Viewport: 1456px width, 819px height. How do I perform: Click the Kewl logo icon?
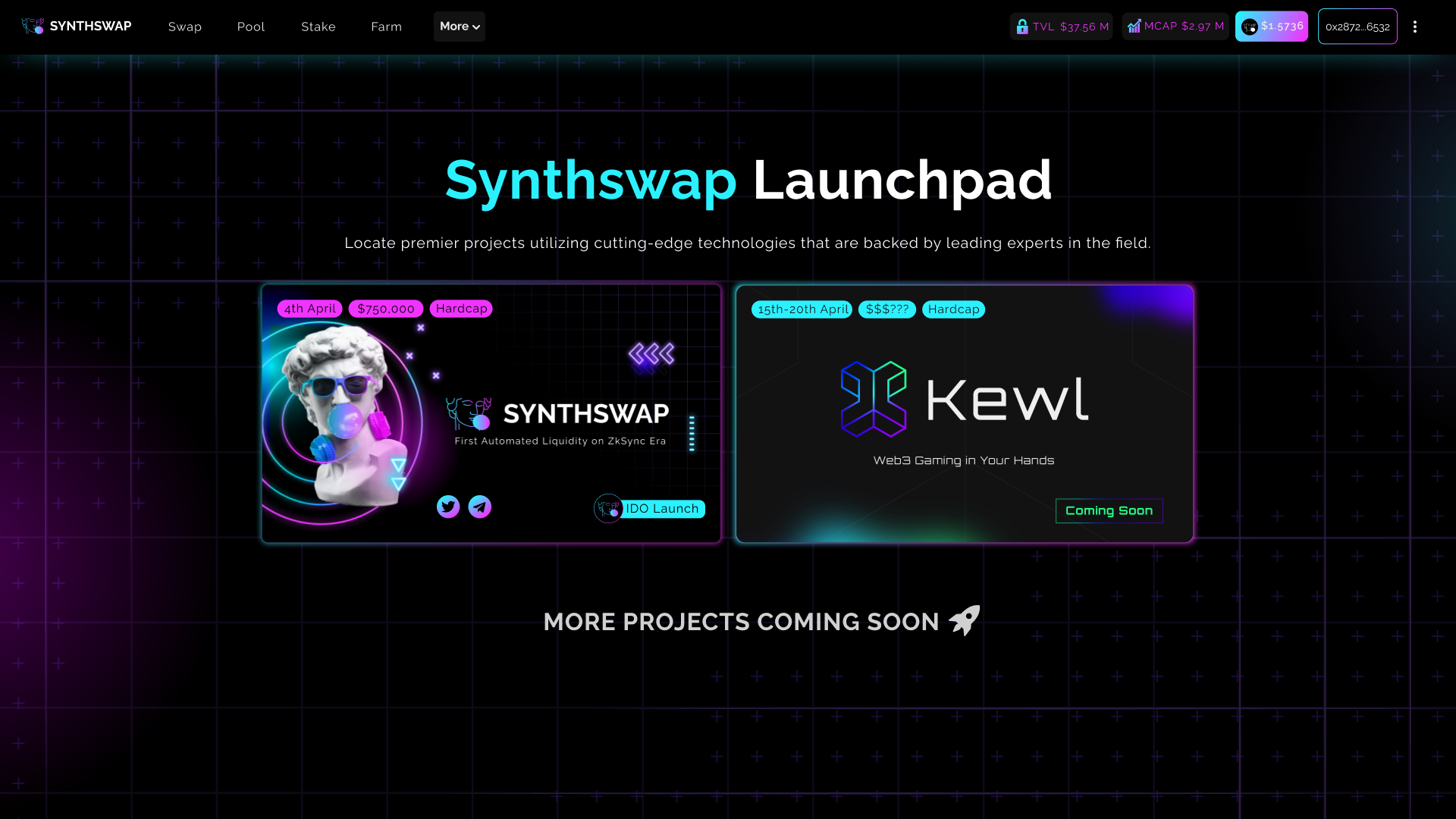click(x=874, y=399)
